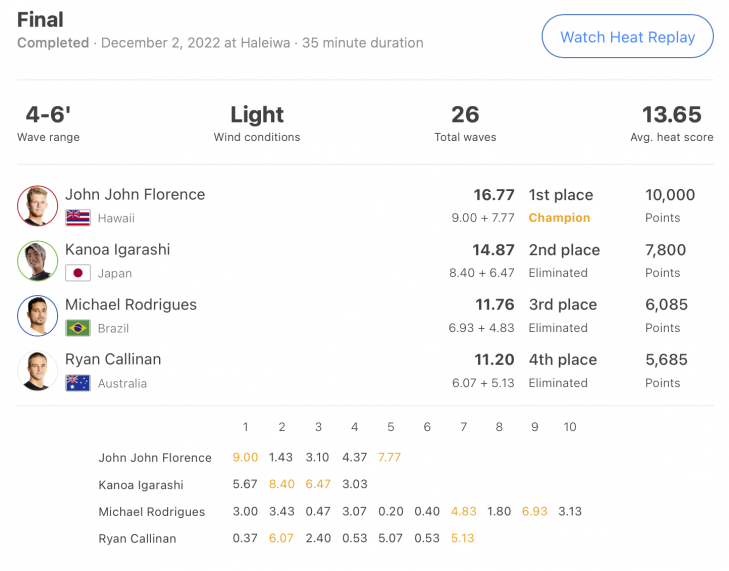Open the Michael Rodrigues name link
This screenshot has height=571, width=729.
coord(131,305)
